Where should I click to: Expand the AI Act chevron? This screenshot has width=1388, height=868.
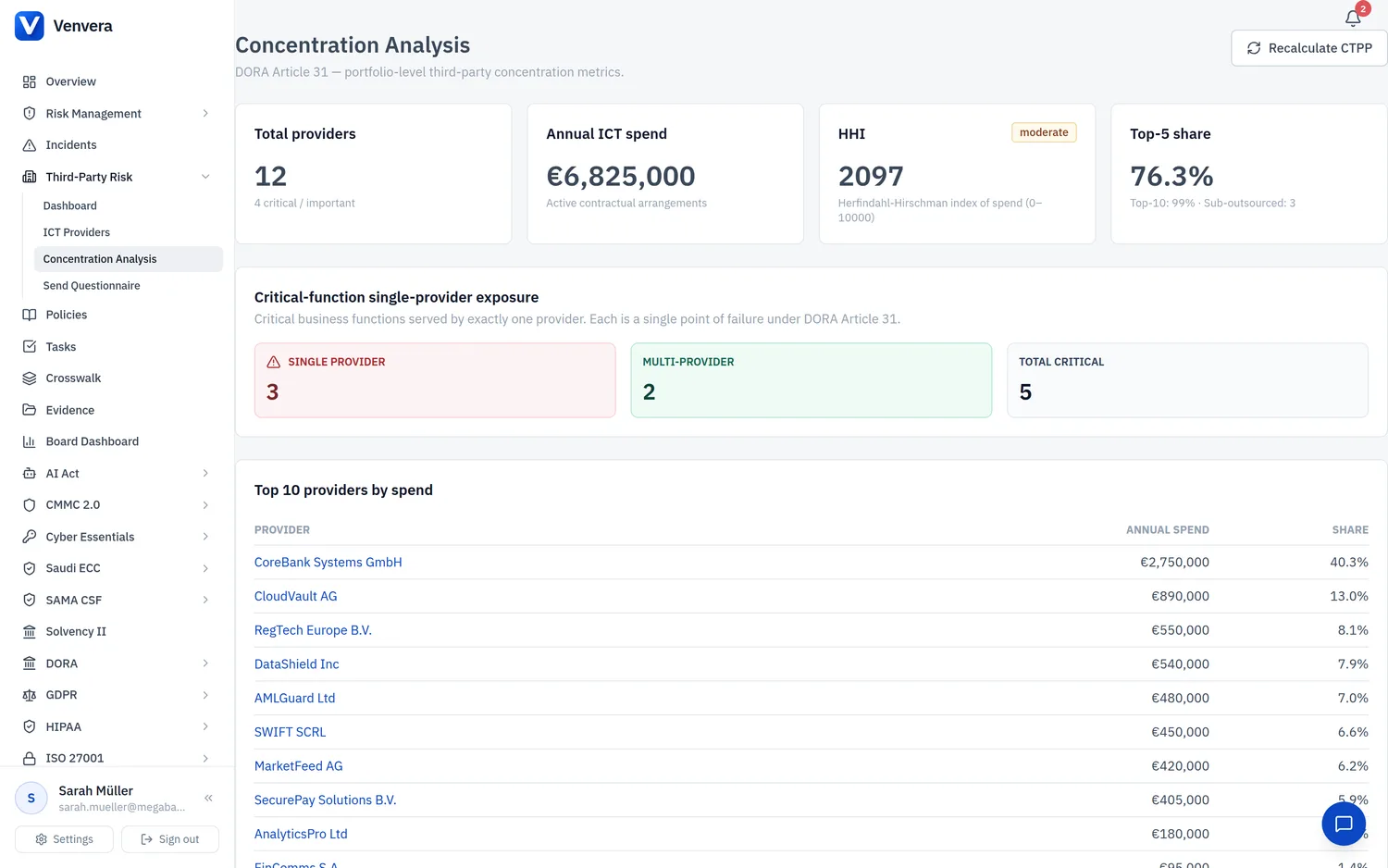tap(205, 473)
